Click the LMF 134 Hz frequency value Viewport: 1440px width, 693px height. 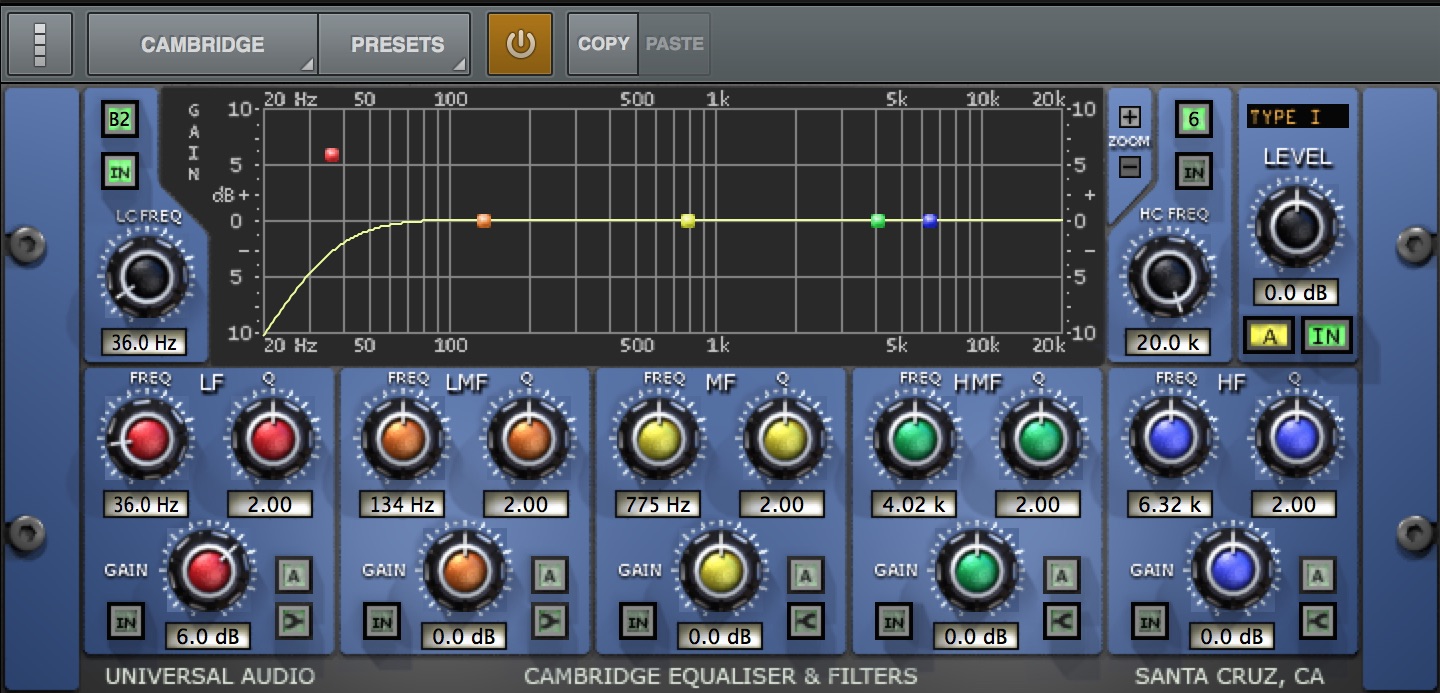[x=401, y=504]
